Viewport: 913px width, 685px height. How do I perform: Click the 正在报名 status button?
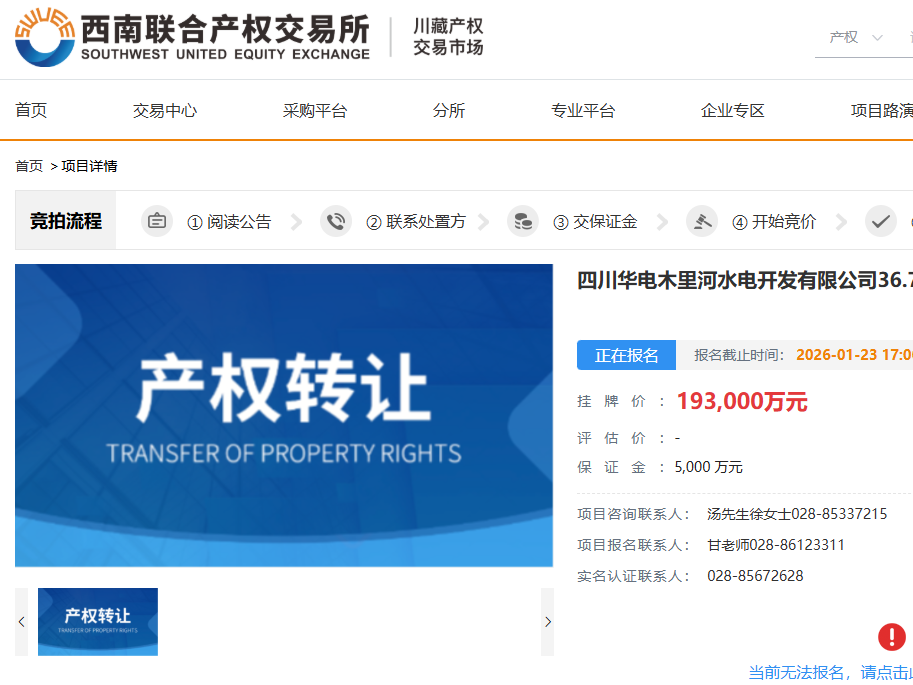(627, 355)
